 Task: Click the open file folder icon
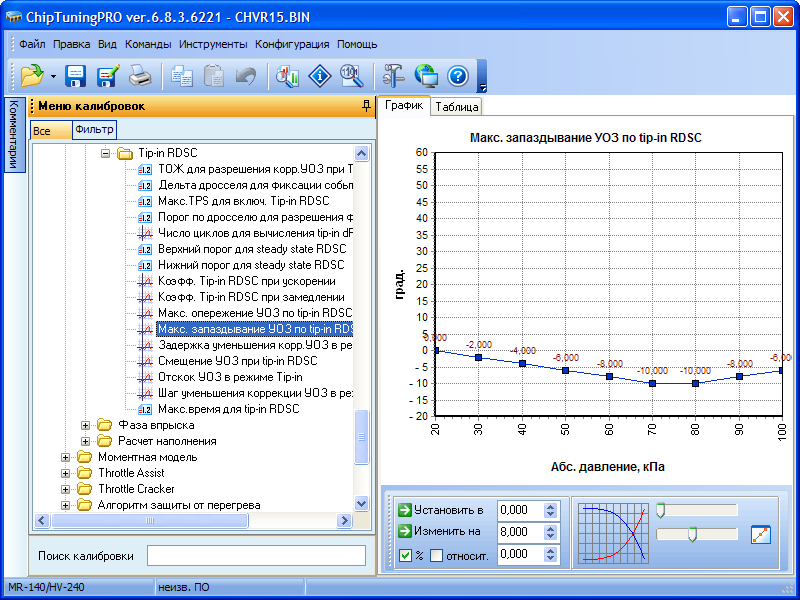pyautogui.click(x=30, y=75)
